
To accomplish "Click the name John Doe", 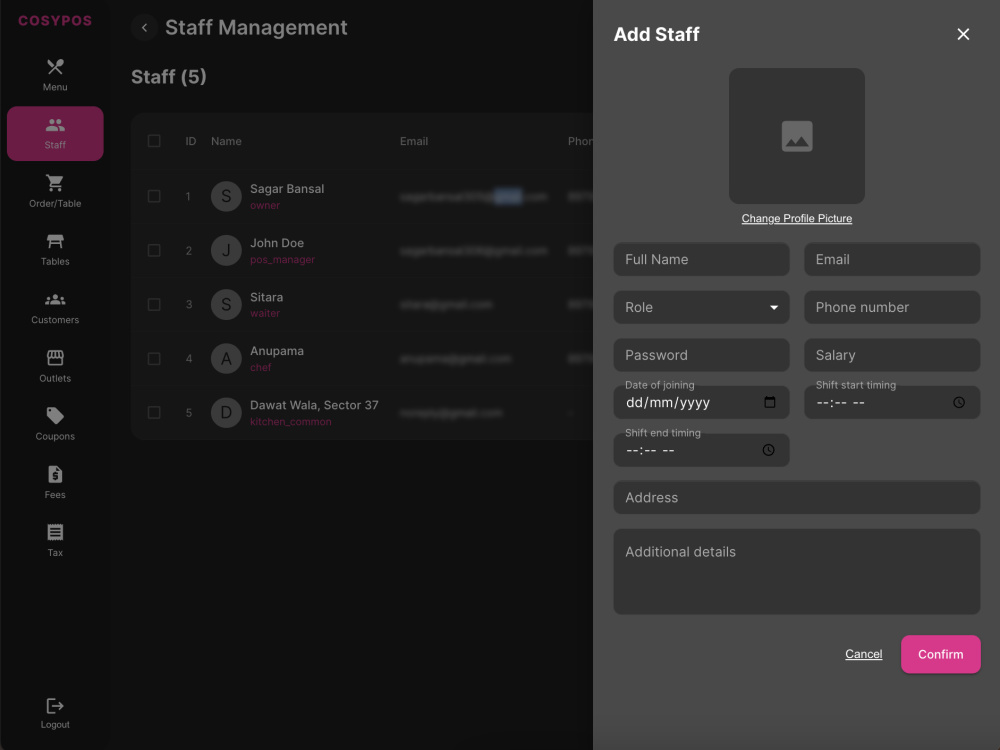I will pyautogui.click(x=277, y=243).
